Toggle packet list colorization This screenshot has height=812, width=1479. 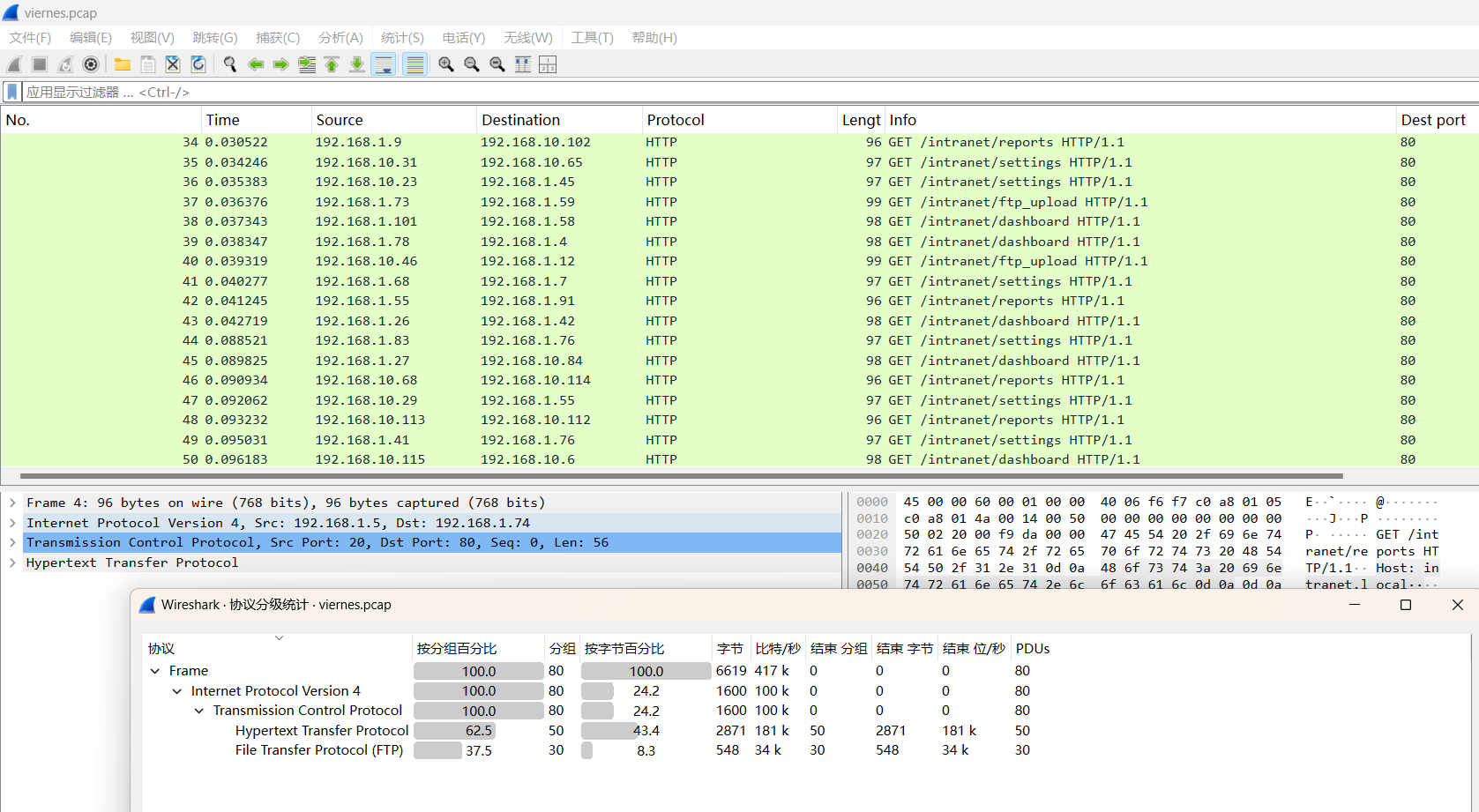click(x=415, y=64)
